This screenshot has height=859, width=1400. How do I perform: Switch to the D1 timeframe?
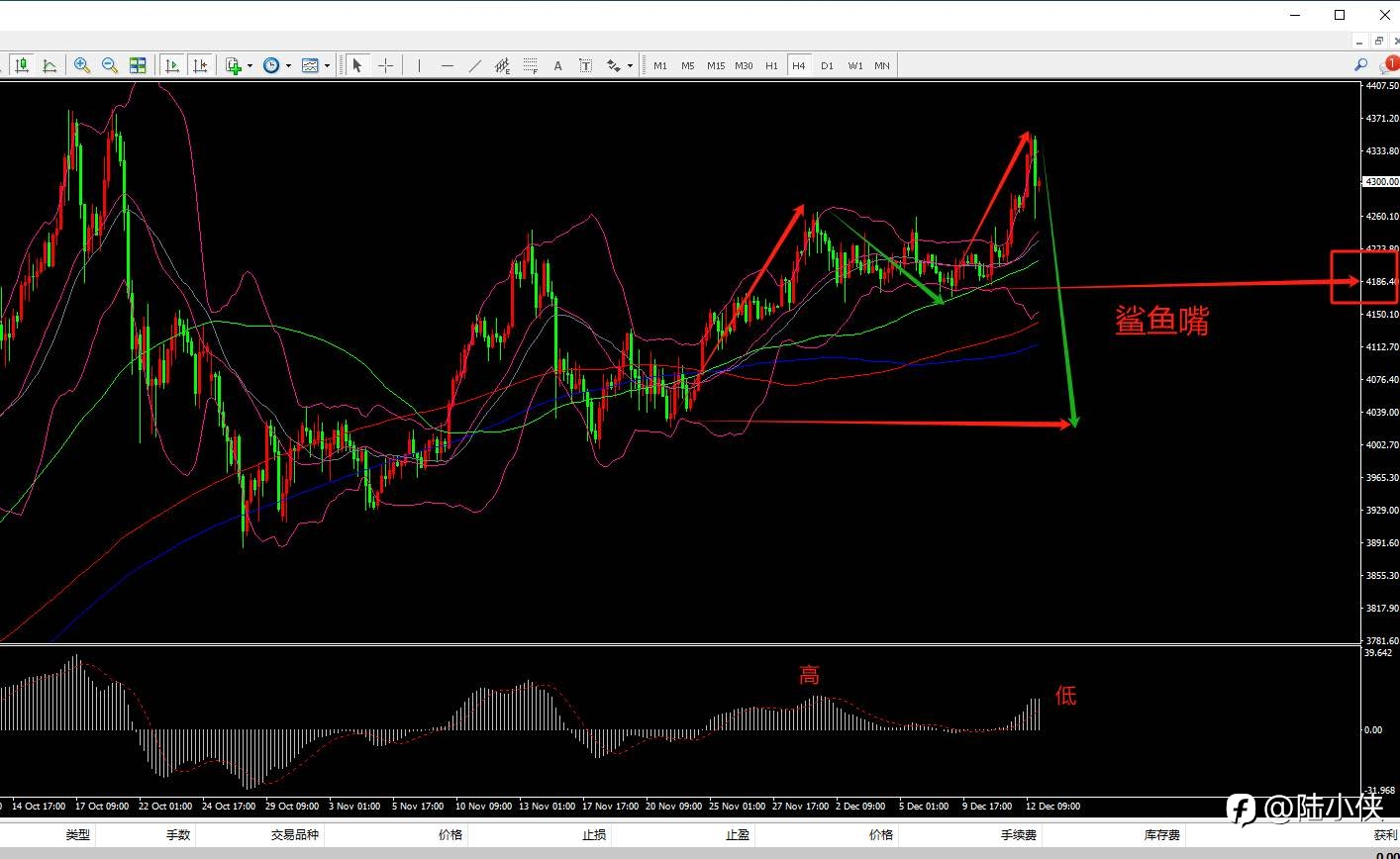(827, 65)
